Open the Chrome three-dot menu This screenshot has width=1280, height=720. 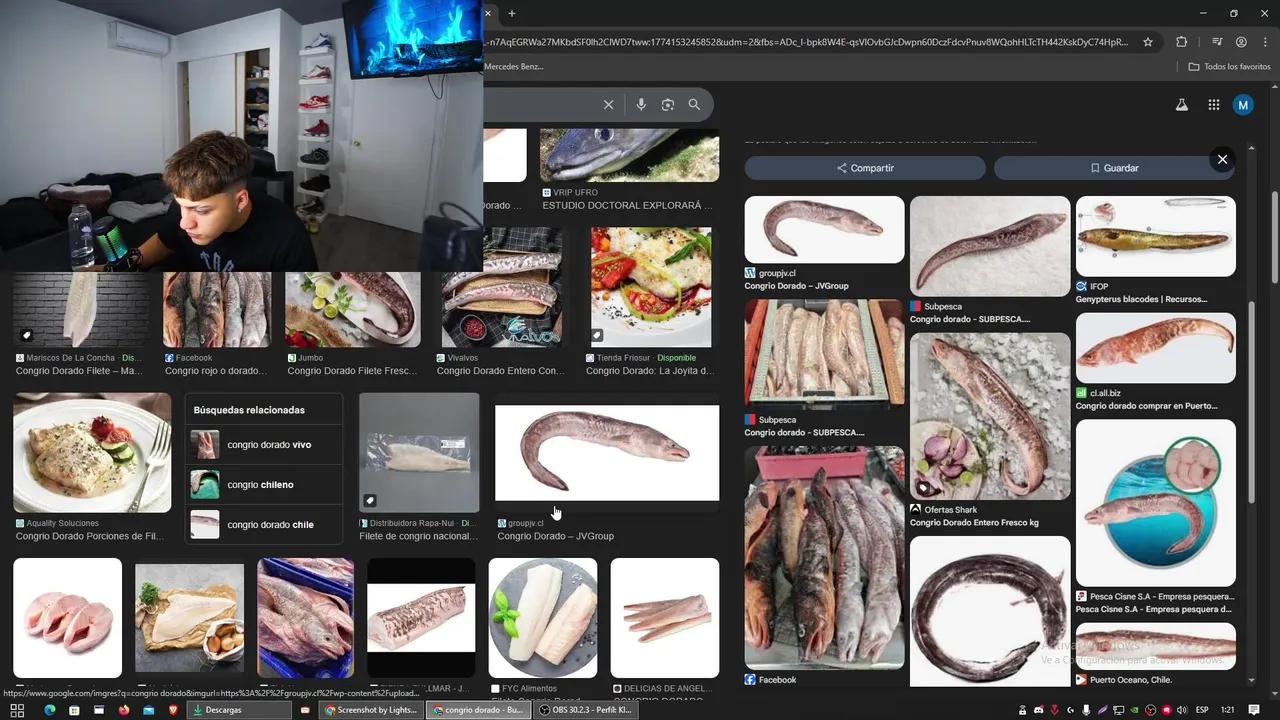point(1264,42)
